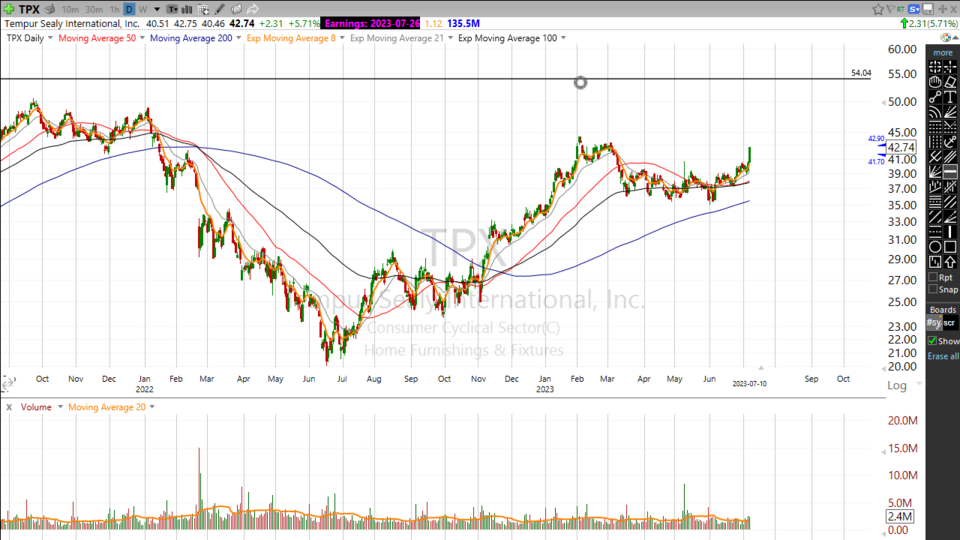Toggle the Rpt checkbox

coord(933,277)
